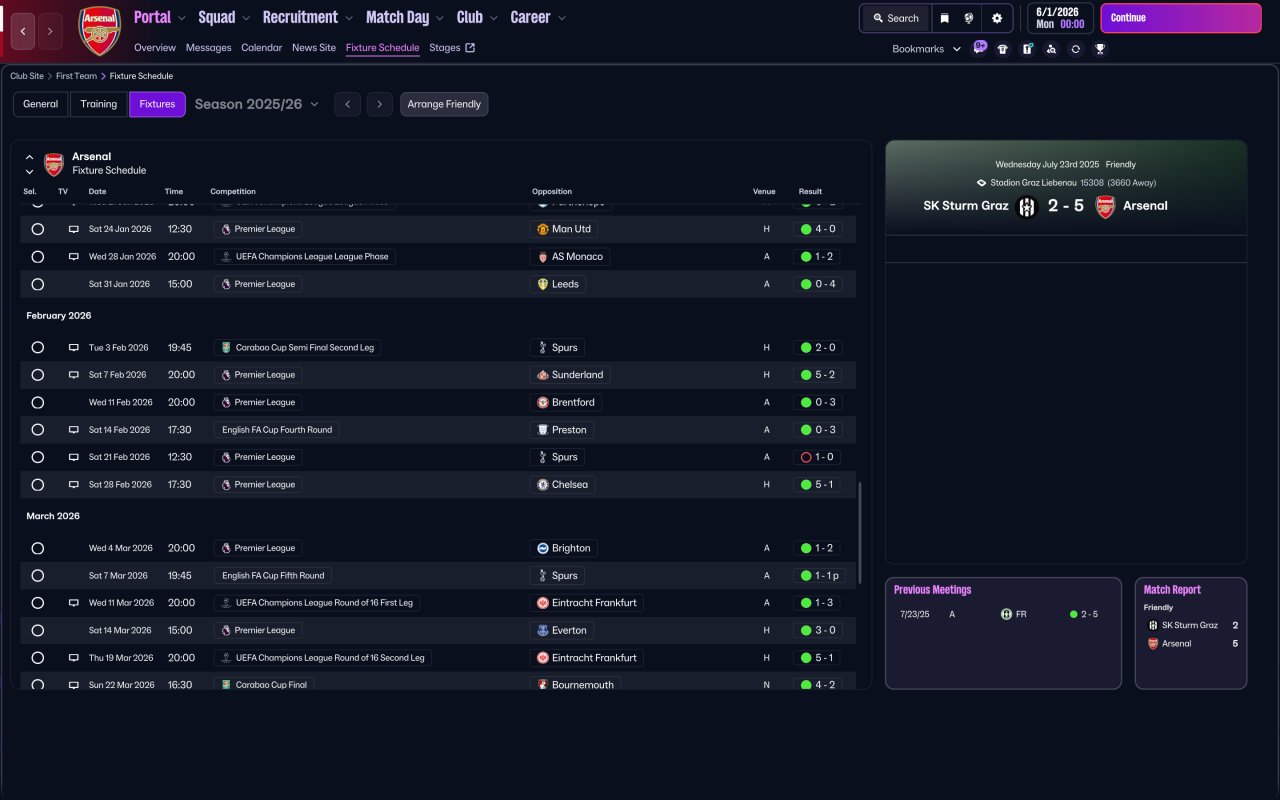The image size is (1280, 800).
Task: Expand the Bookmarks dropdown
Action: point(927,49)
